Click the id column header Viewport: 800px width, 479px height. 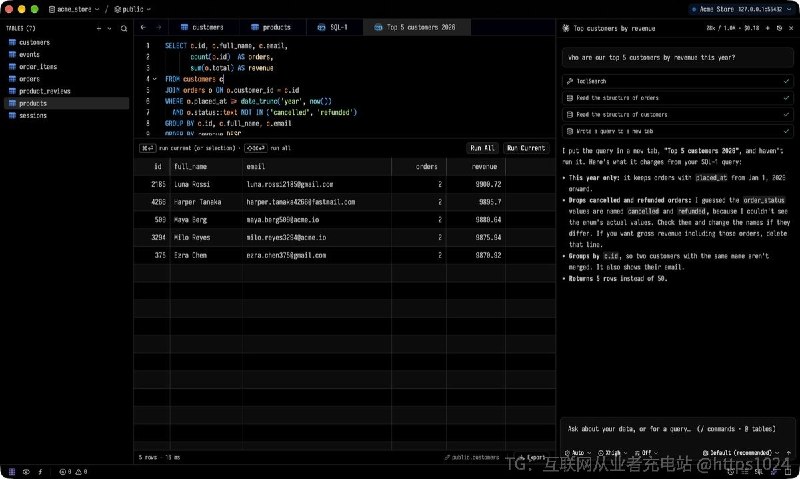tap(152, 167)
